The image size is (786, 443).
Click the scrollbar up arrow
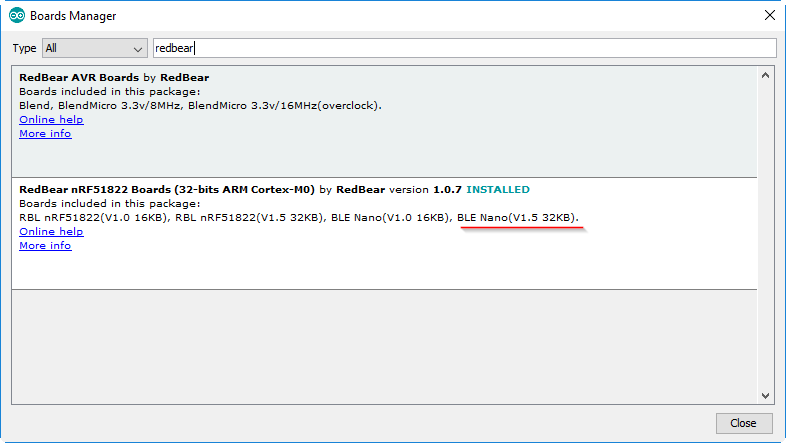[765, 76]
